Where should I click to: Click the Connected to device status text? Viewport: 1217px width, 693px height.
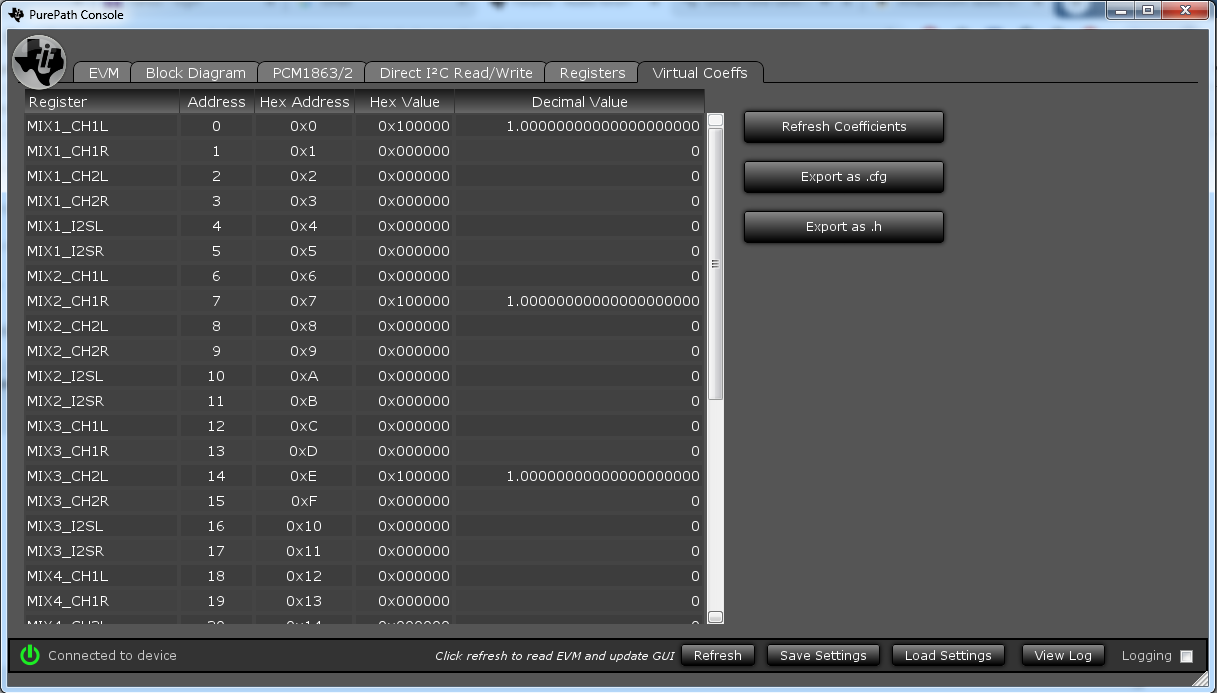click(112, 656)
